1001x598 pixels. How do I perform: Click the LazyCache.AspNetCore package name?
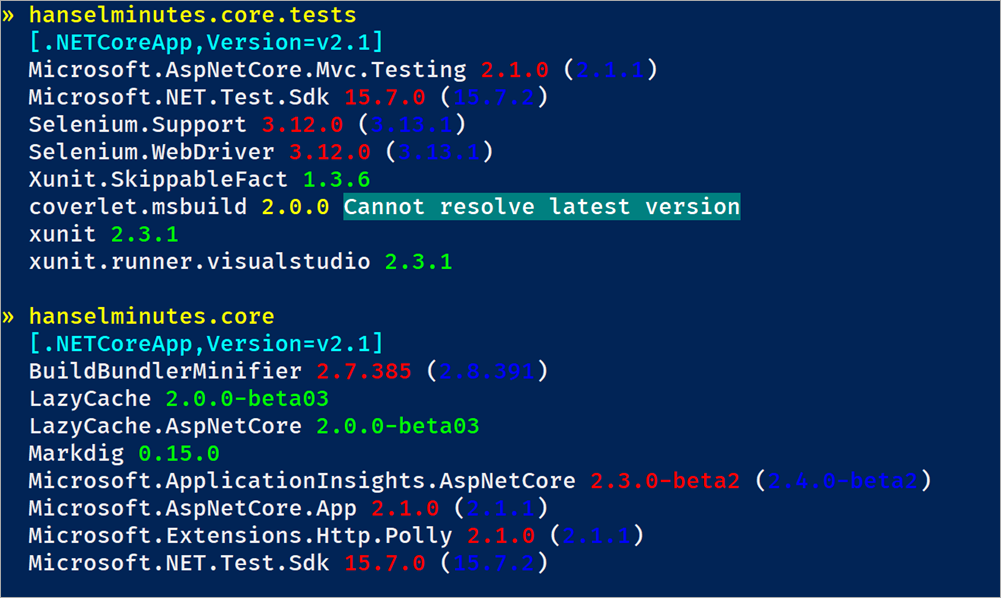coord(165,426)
